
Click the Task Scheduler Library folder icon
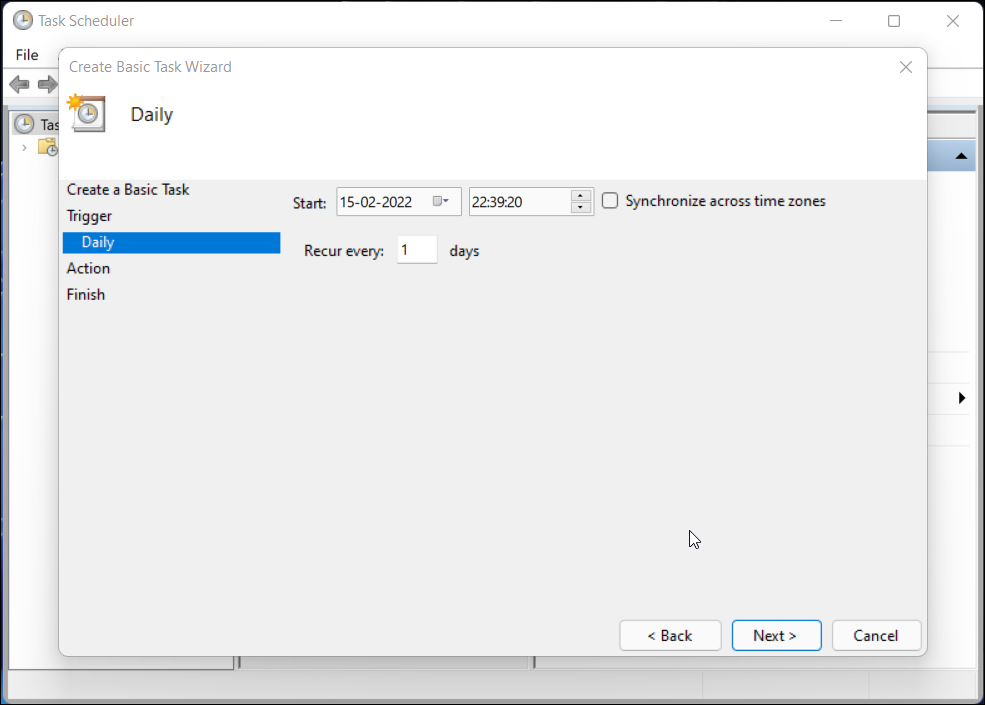click(47, 147)
